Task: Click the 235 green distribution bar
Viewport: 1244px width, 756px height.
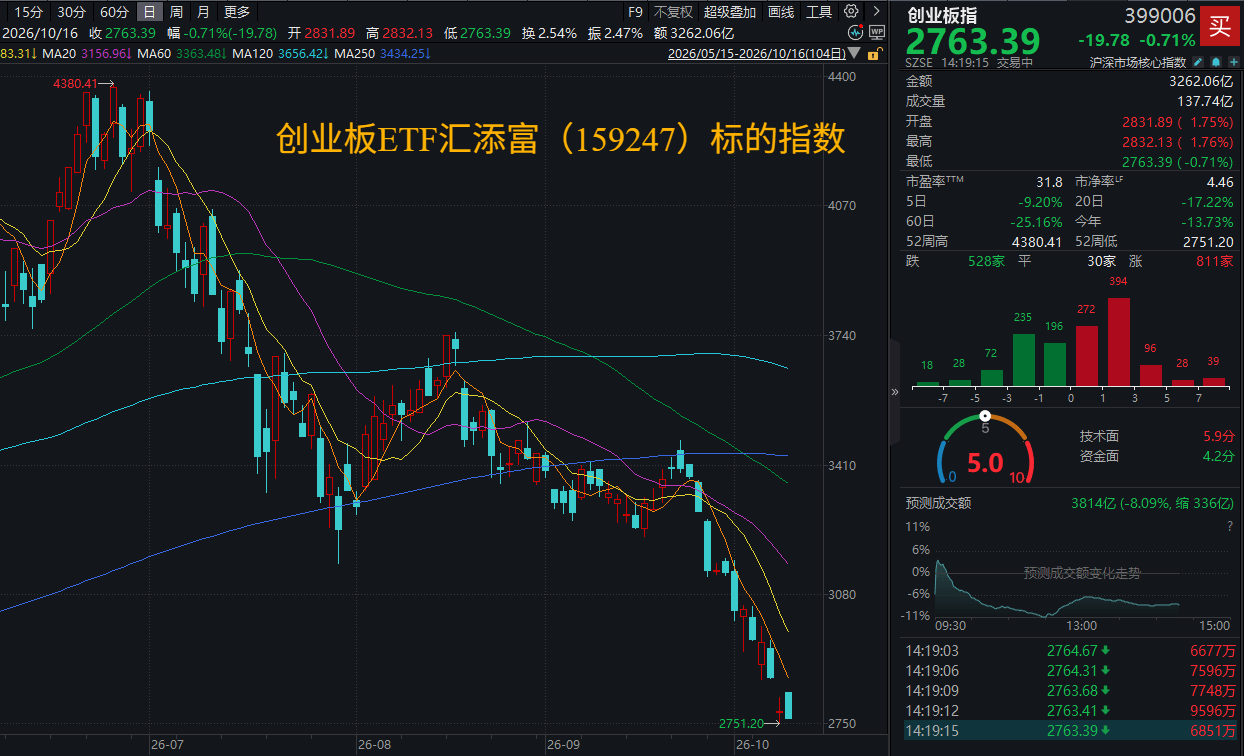Action: 1023,359
